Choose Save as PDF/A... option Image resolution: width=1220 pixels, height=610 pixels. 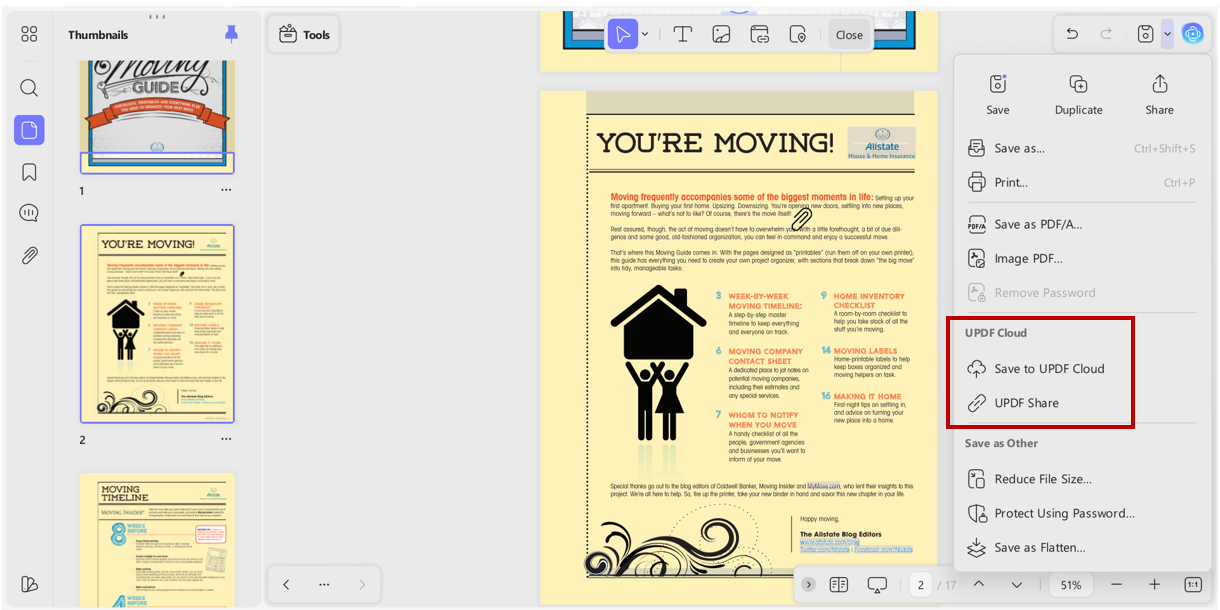click(1082, 224)
